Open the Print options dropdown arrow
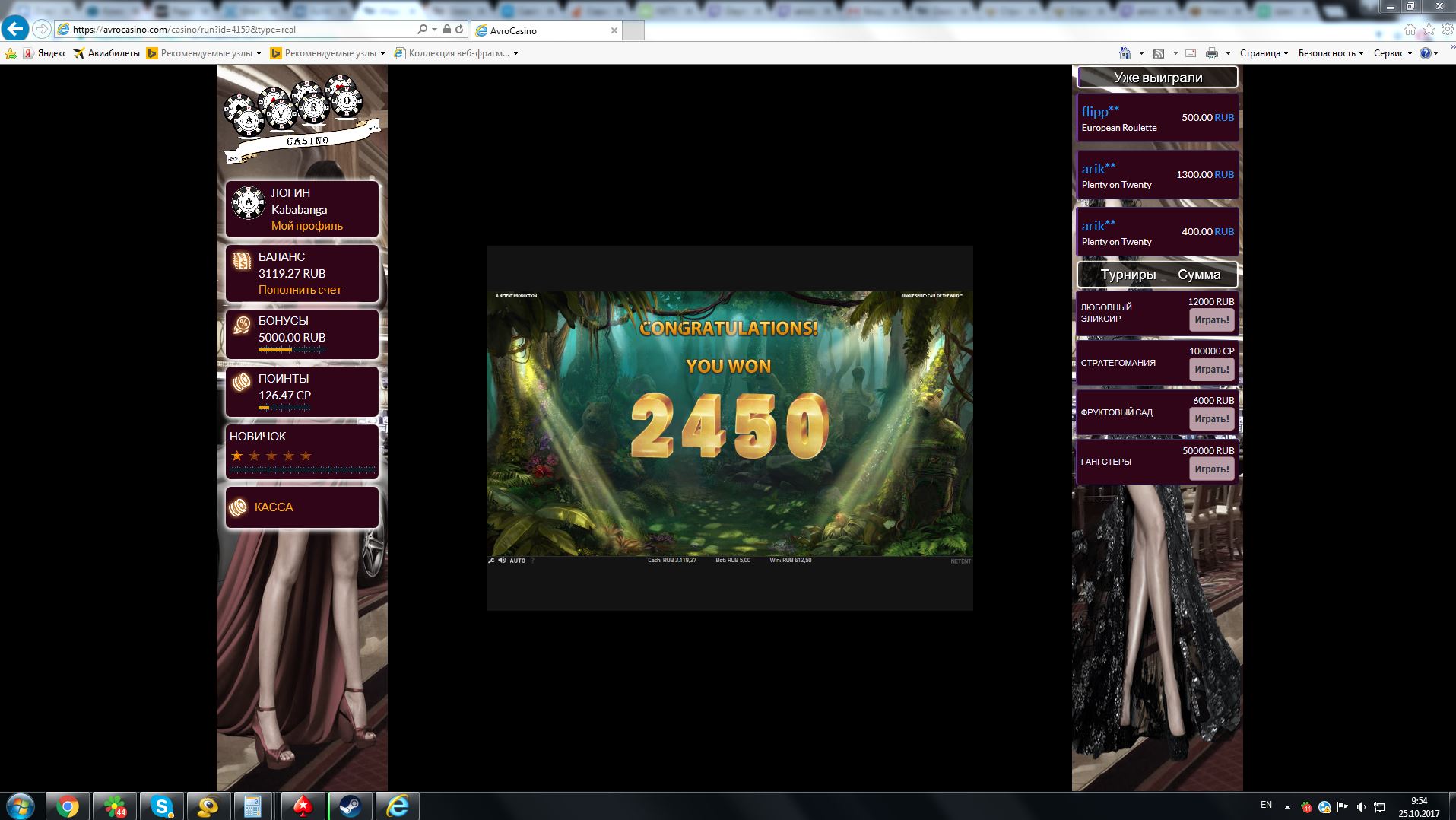 (1228, 53)
